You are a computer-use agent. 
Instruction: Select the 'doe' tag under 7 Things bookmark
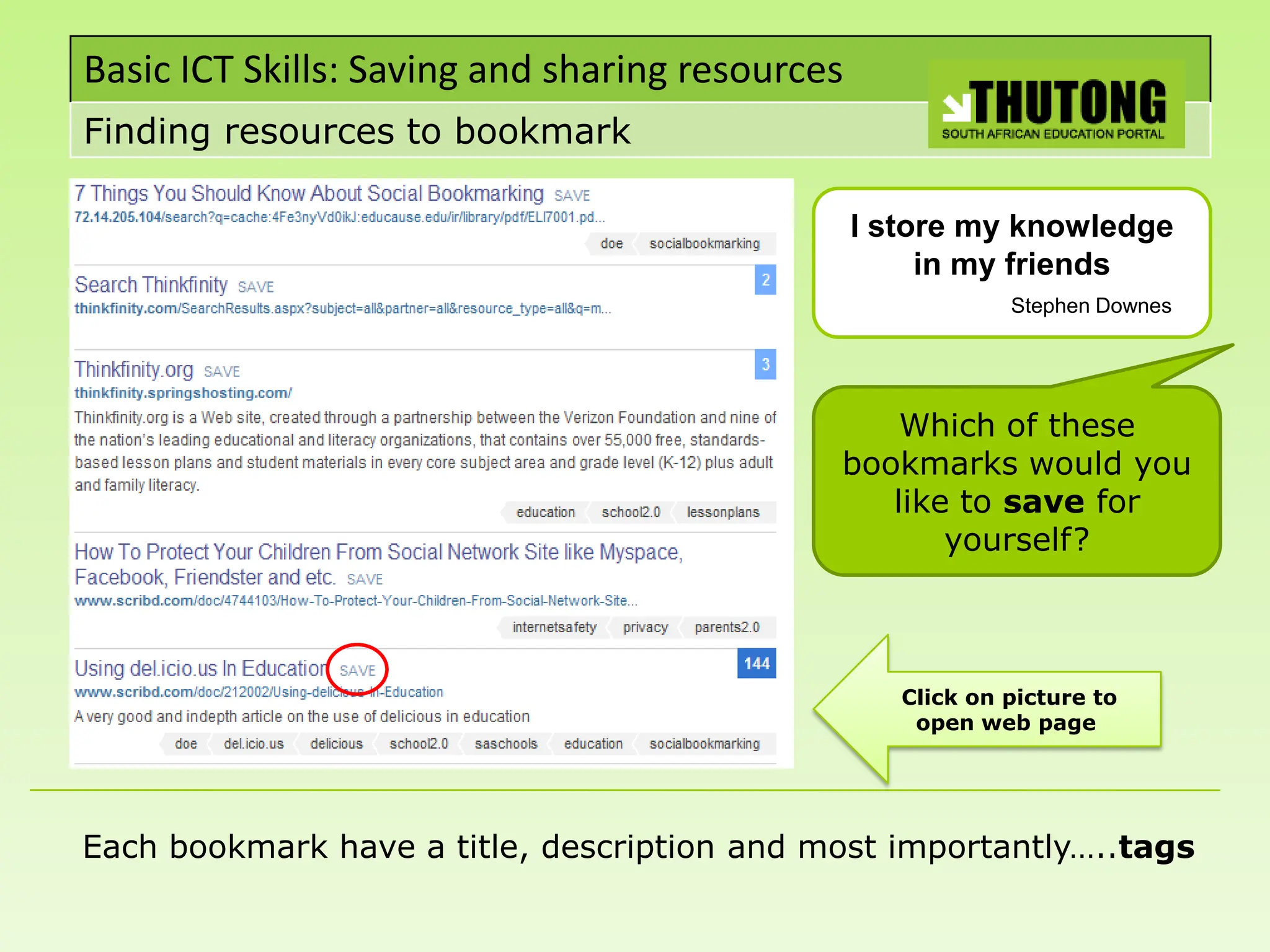click(611, 244)
